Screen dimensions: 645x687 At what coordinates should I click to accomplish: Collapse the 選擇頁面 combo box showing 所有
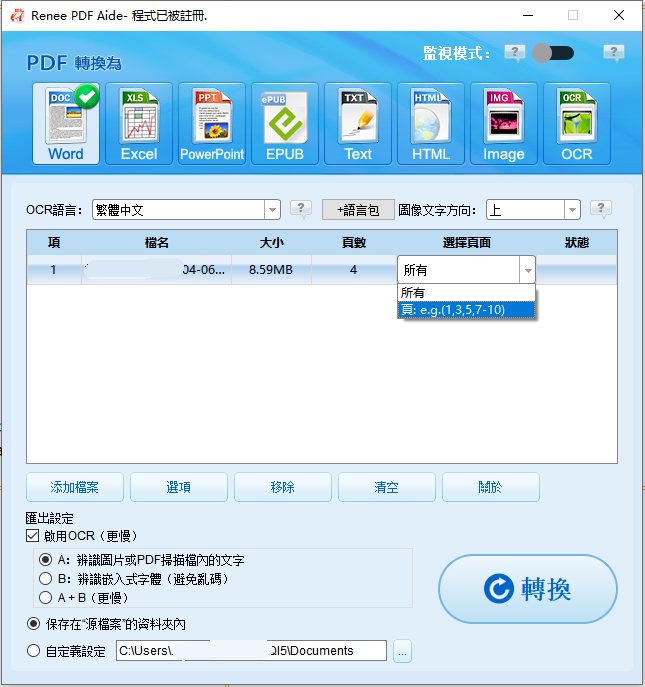pos(466,269)
